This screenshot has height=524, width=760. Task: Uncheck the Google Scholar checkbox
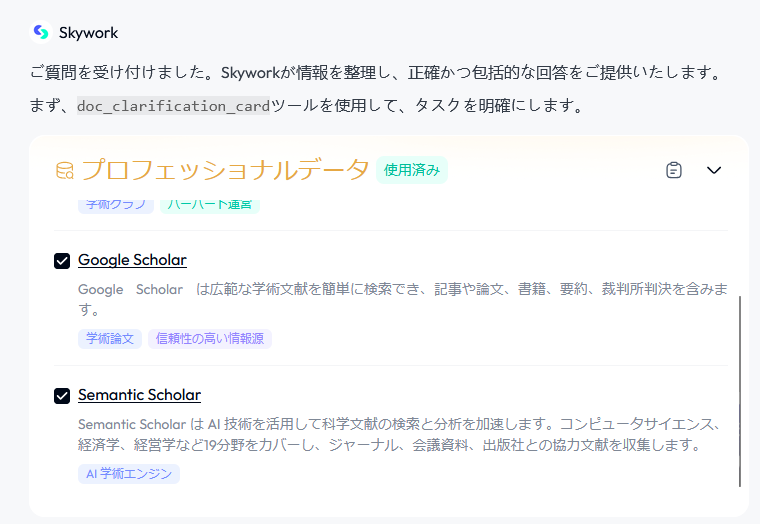click(62, 261)
